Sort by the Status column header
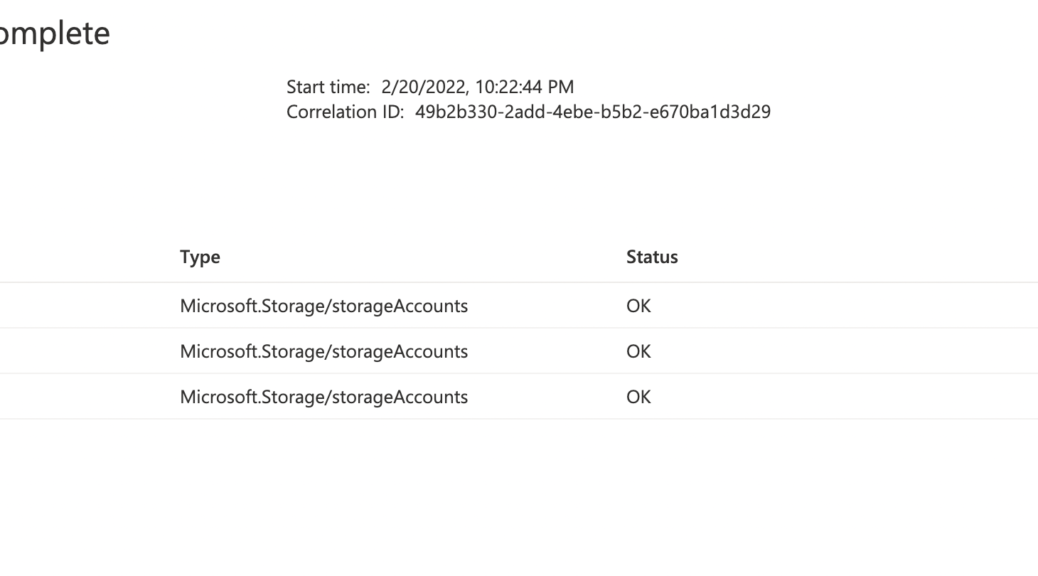The height and width of the screenshot is (576, 1038). (652, 257)
